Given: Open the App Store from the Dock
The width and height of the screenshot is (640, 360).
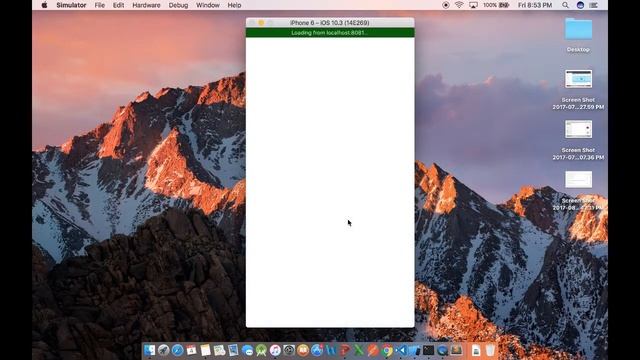Looking at the screenshot, I should click(x=317, y=350).
